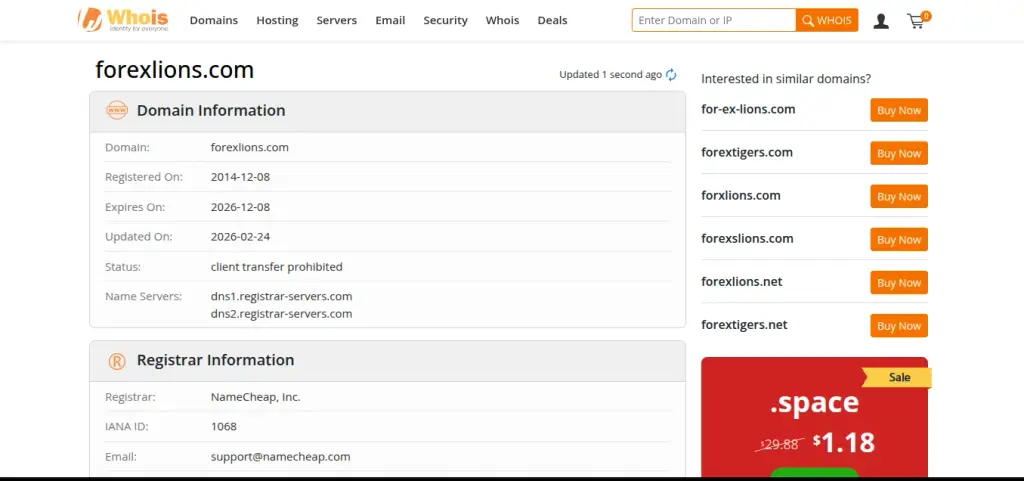Open the user account icon
This screenshot has height=481, width=1024.
click(881, 21)
